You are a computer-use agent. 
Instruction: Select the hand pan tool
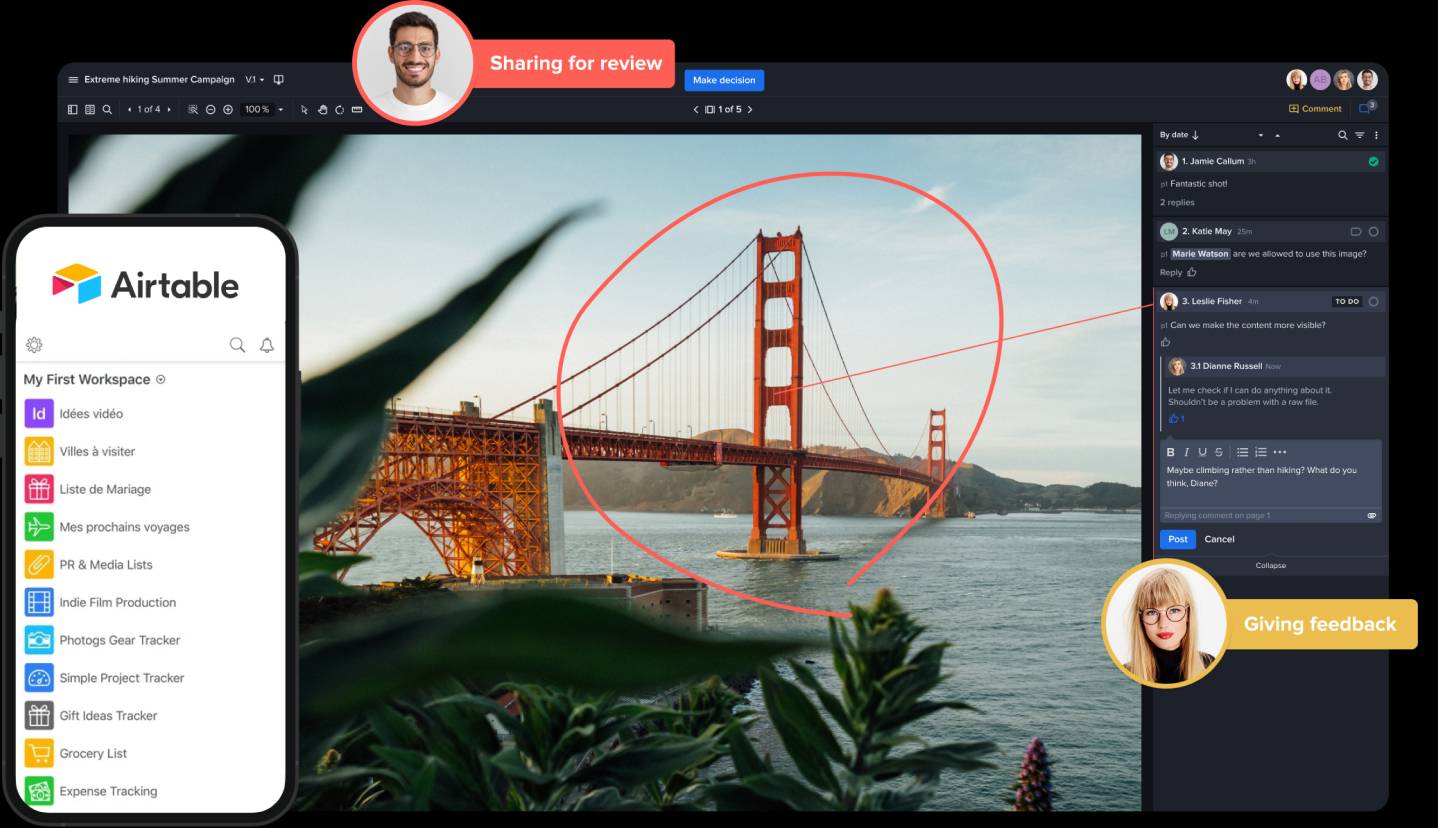pyautogui.click(x=322, y=109)
